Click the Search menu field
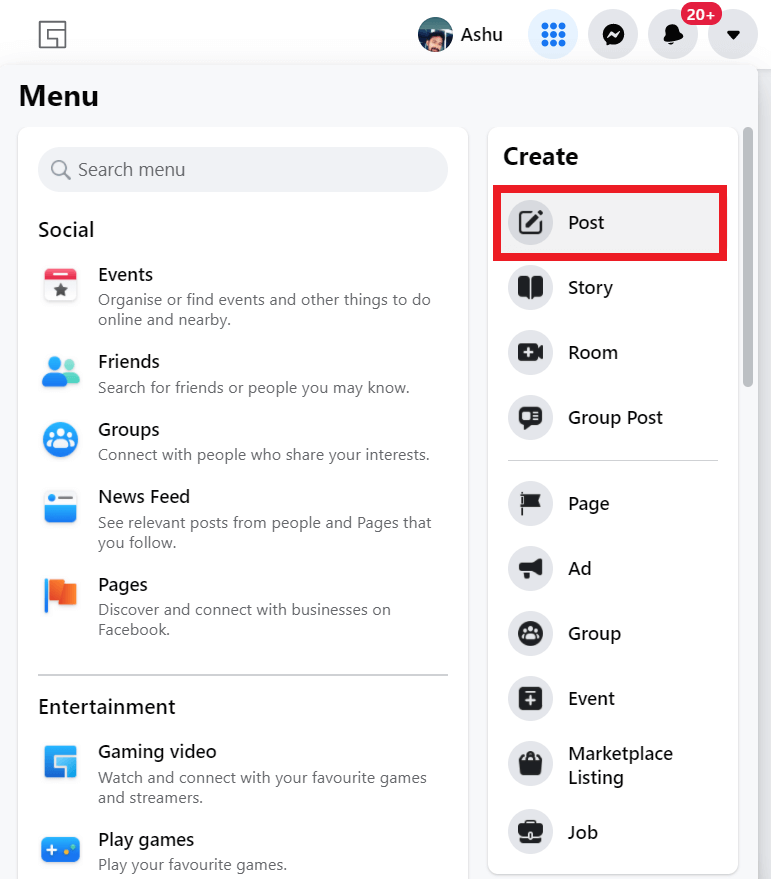Image resolution: width=771 pixels, height=879 pixels. pos(242,169)
